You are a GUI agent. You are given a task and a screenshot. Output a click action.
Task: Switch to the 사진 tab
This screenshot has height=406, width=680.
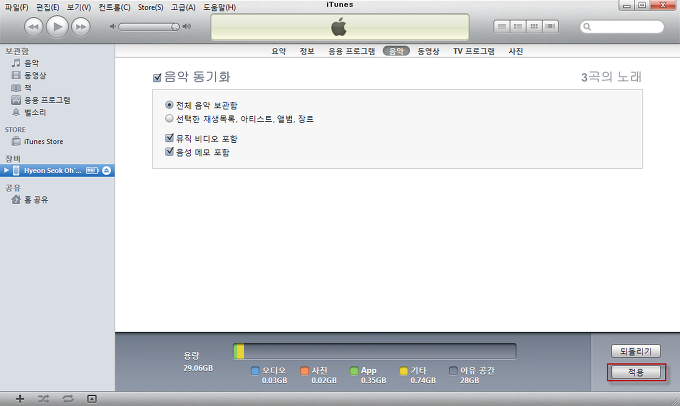(516, 51)
